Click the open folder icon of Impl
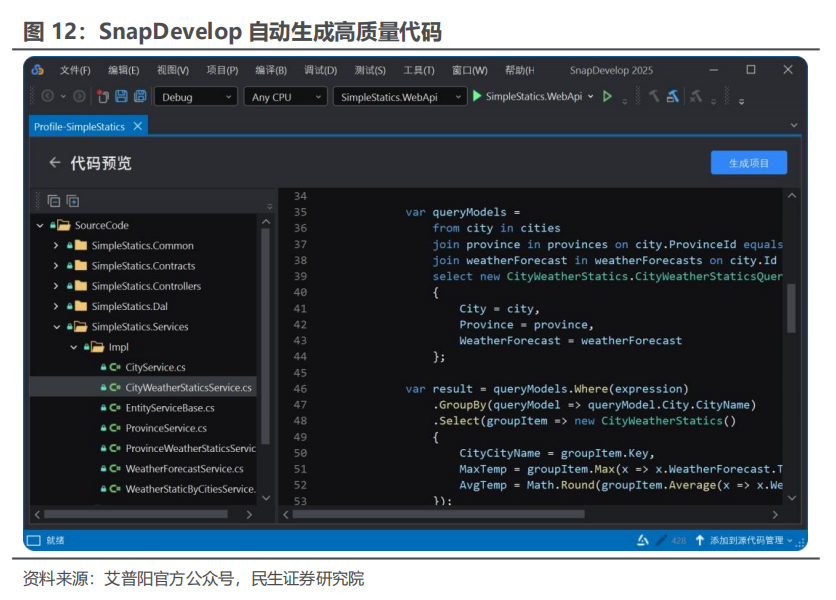Viewport: 836px width, 600px height. click(x=98, y=347)
